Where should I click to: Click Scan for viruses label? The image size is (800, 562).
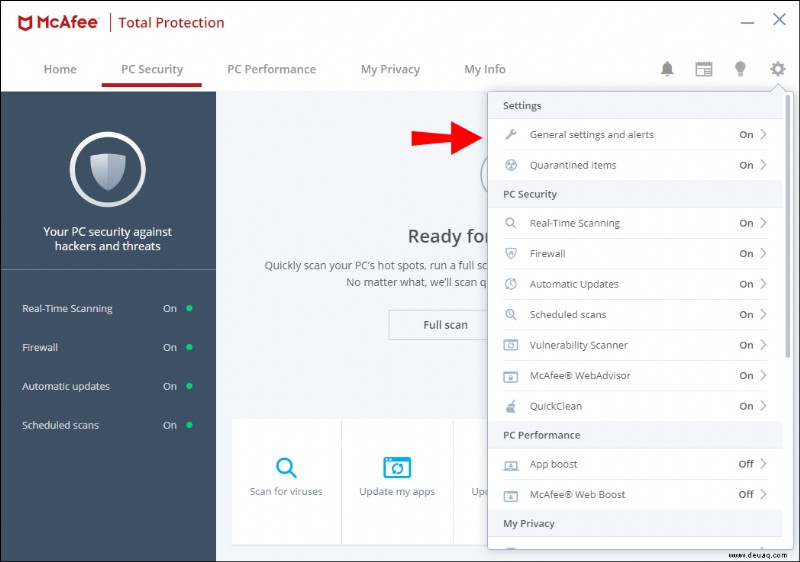(286, 492)
